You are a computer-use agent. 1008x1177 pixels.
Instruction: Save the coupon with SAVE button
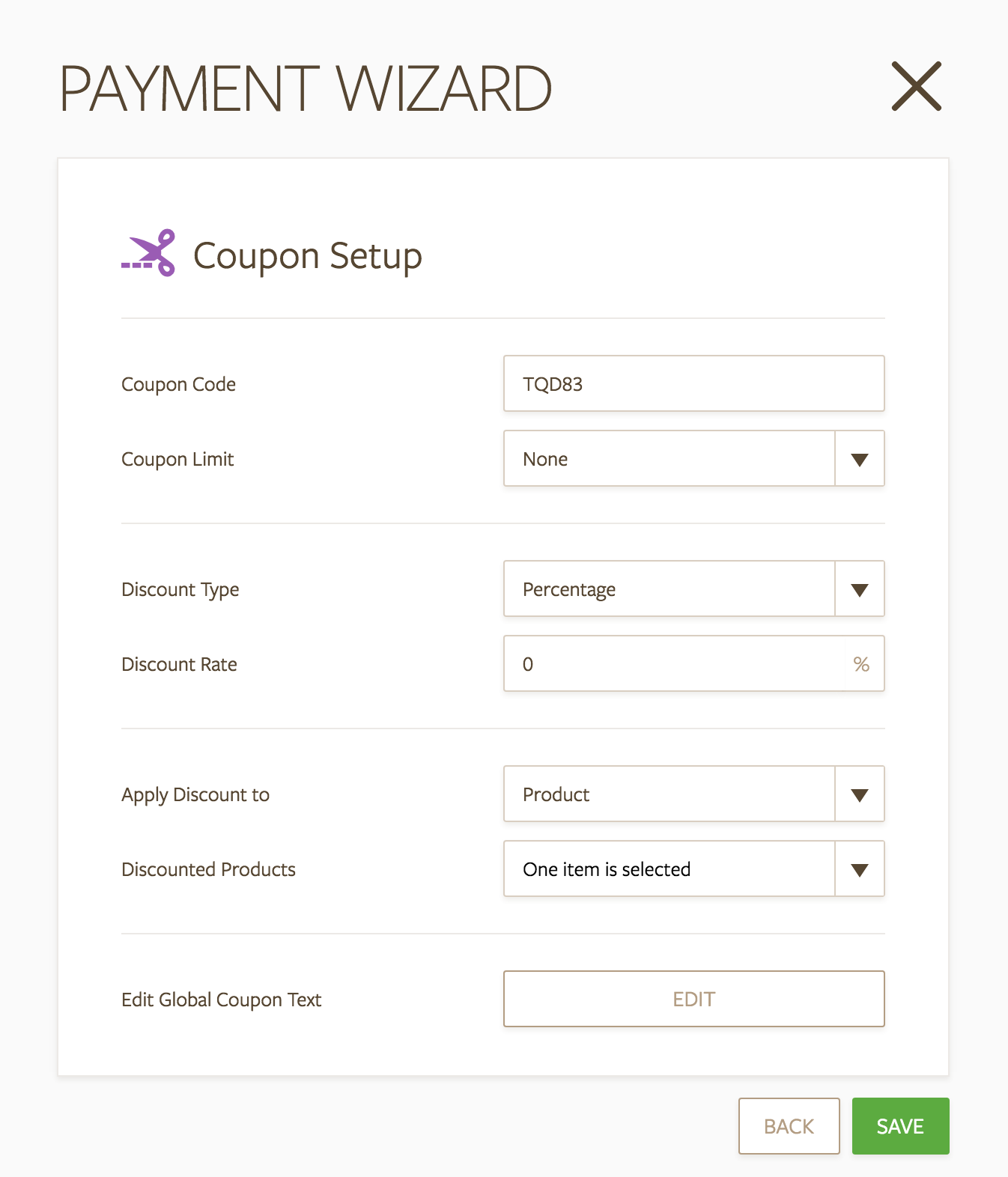[900, 1126]
